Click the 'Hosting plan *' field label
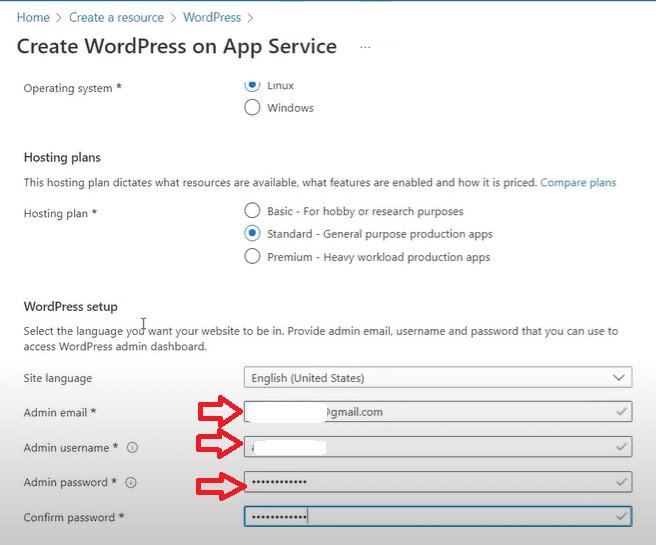Image resolution: width=656 pixels, height=545 pixels. [60, 213]
